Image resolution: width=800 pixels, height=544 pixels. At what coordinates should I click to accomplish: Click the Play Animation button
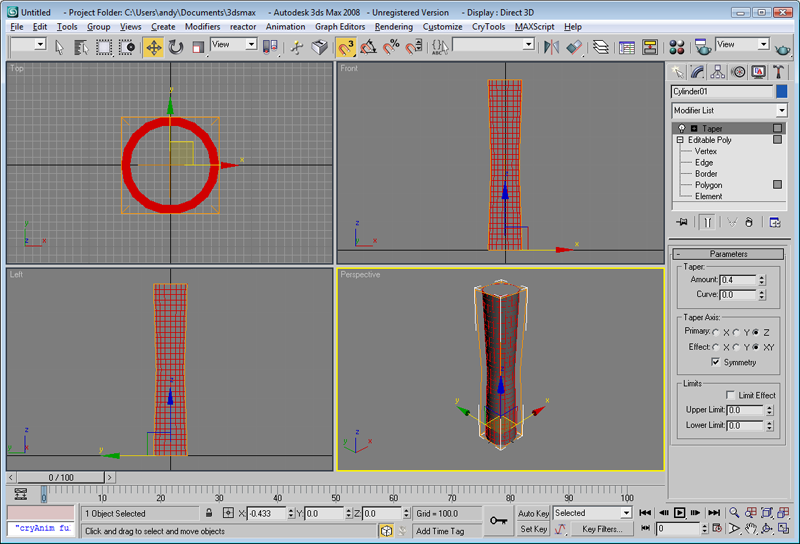[x=680, y=512]
